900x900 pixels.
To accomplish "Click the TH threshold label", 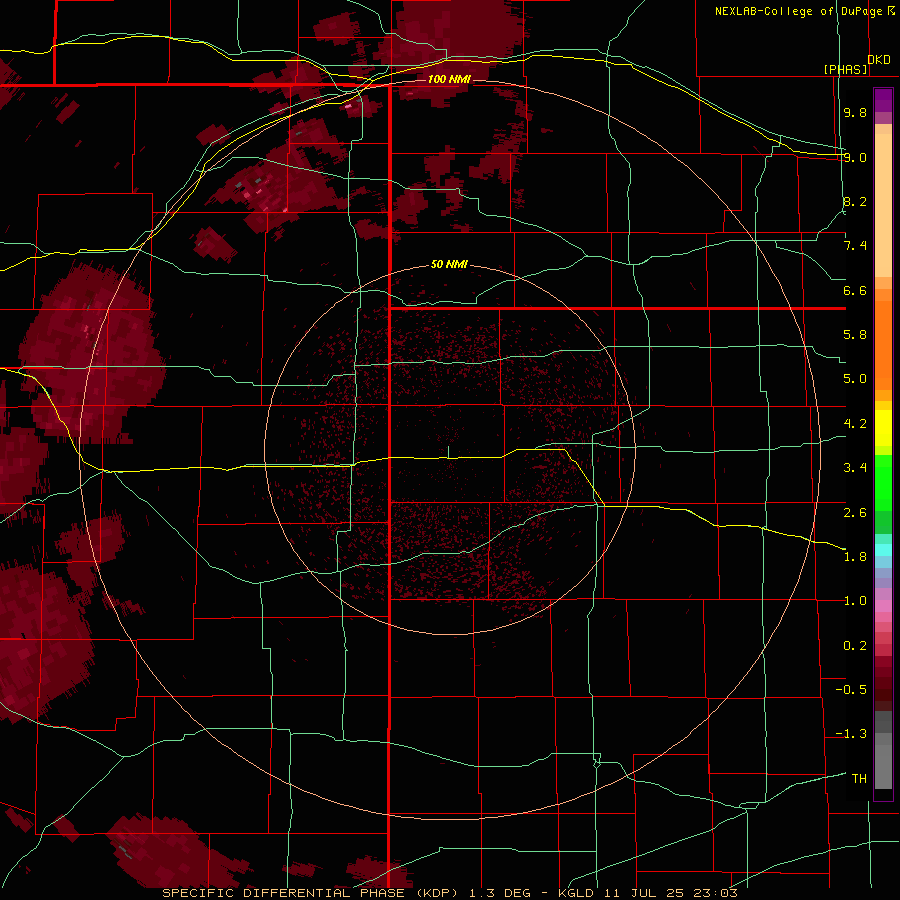I will point(859,778).
